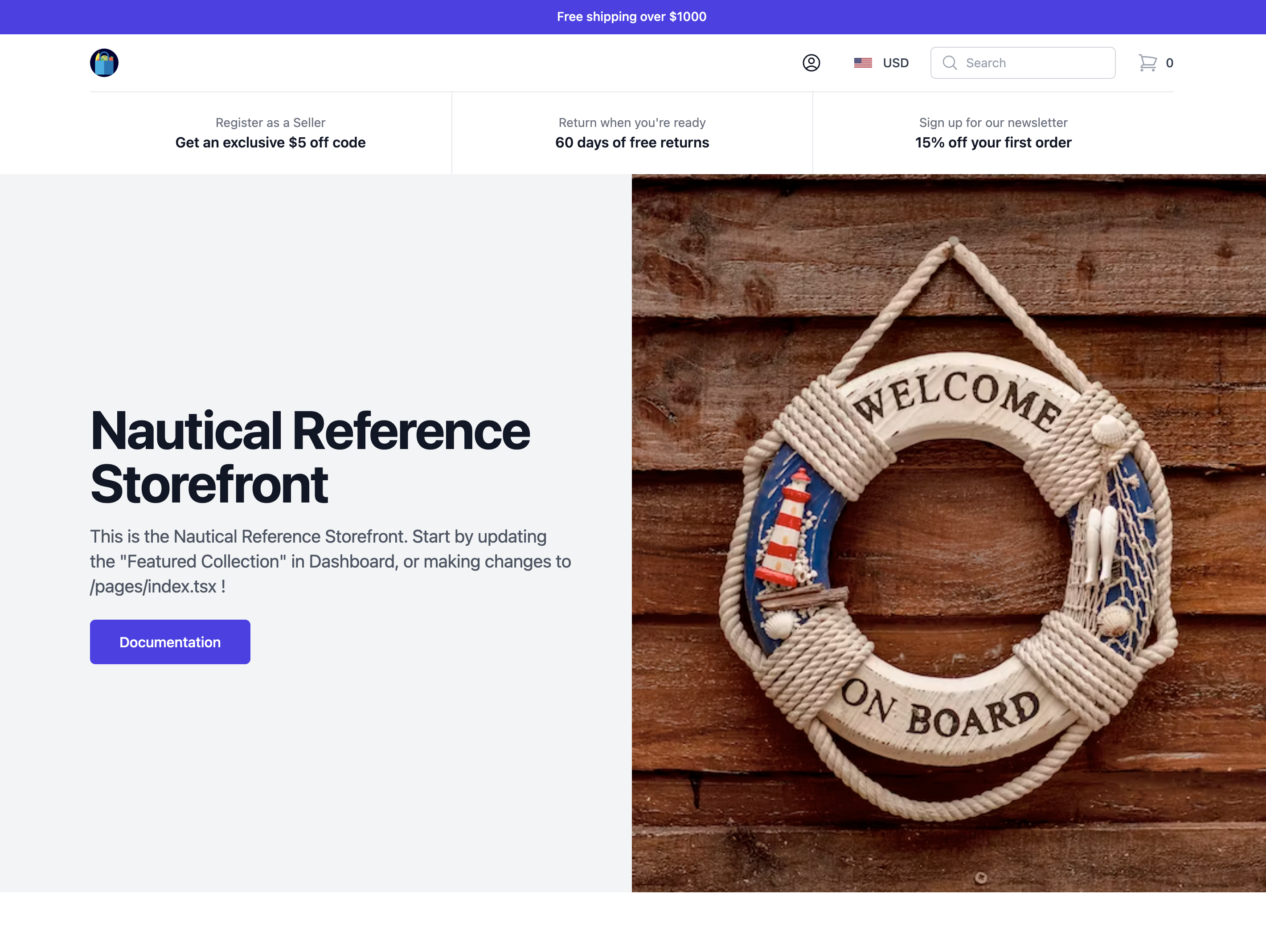
Task: Click the cart item count number
Action: (x=1169, y=63)
